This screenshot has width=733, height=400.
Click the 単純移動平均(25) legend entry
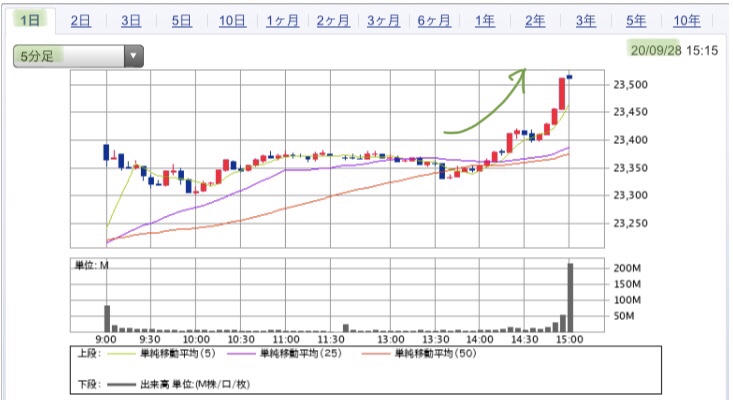(285, 354)
